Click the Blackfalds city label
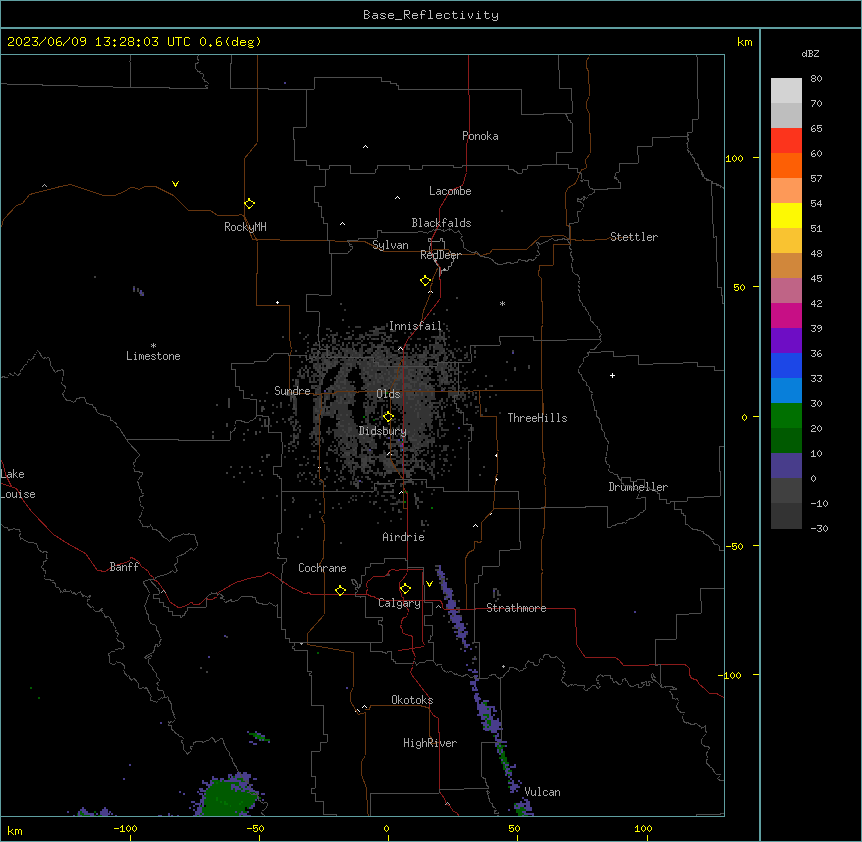 (x=441, y=223)
